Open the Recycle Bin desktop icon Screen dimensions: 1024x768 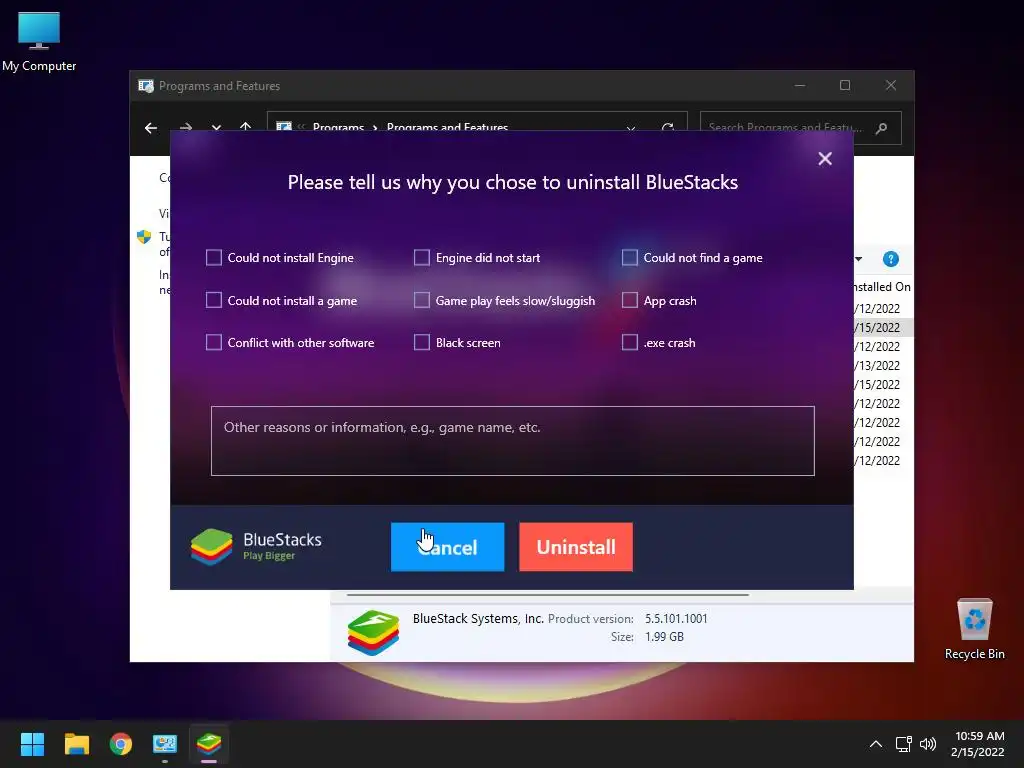(974, 629)
